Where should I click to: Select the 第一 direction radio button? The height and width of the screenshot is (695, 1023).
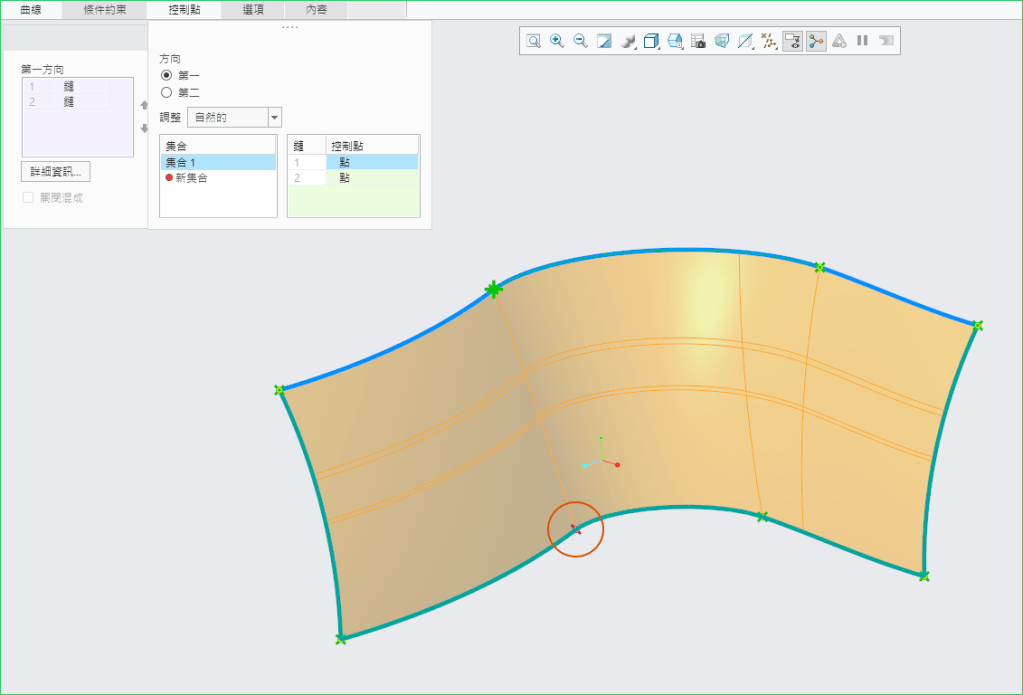(x=167, y=75)
